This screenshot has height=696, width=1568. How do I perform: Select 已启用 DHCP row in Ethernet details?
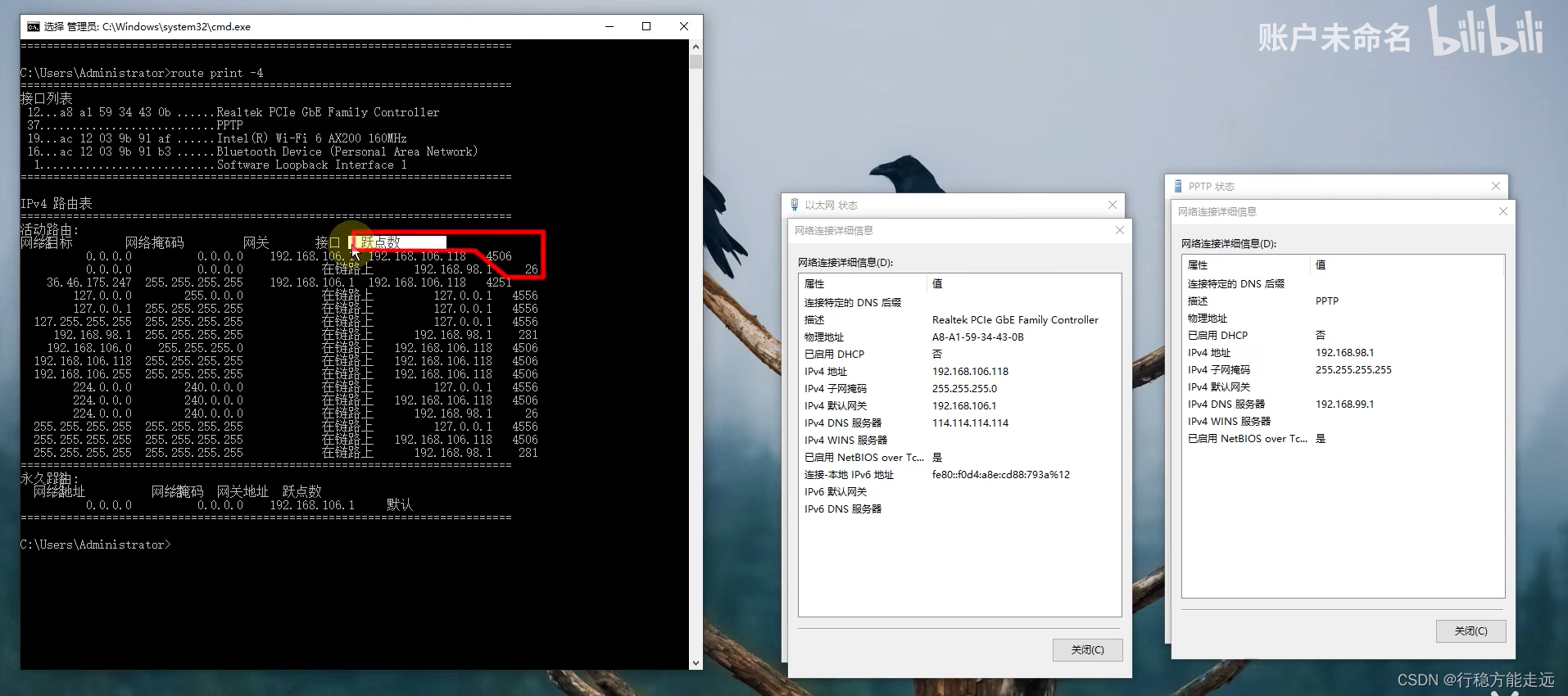point(959,355)
